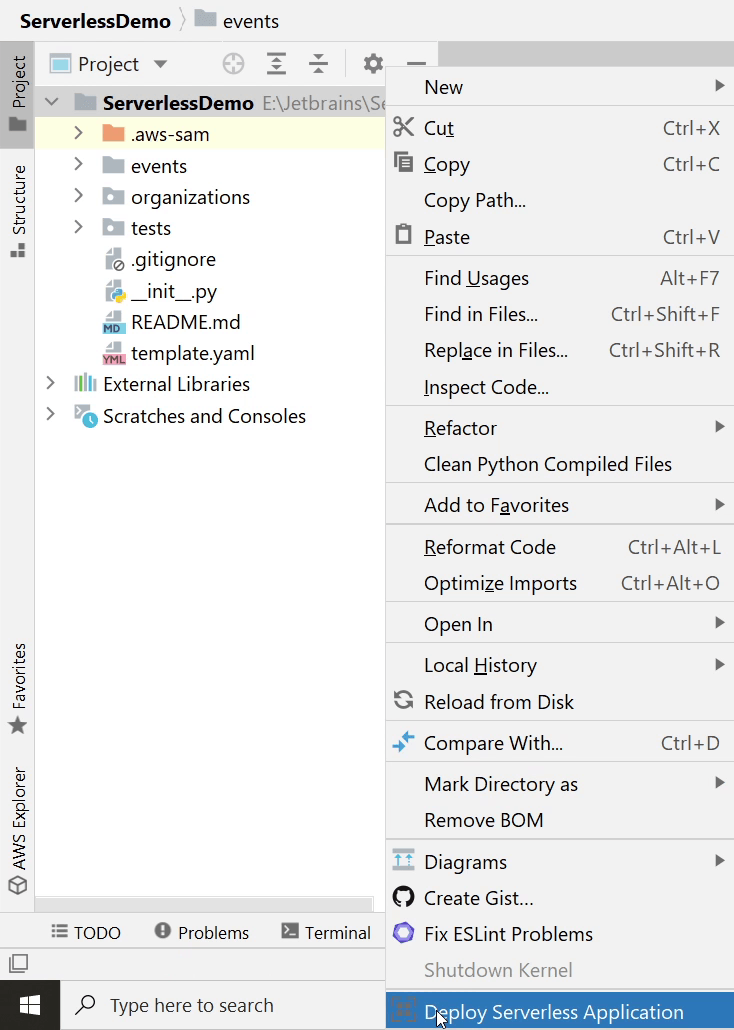This screenshot has height=1030, width=734.
Task: Select Deploy Serverless Application menu item
Action: tap(553, 1012)
